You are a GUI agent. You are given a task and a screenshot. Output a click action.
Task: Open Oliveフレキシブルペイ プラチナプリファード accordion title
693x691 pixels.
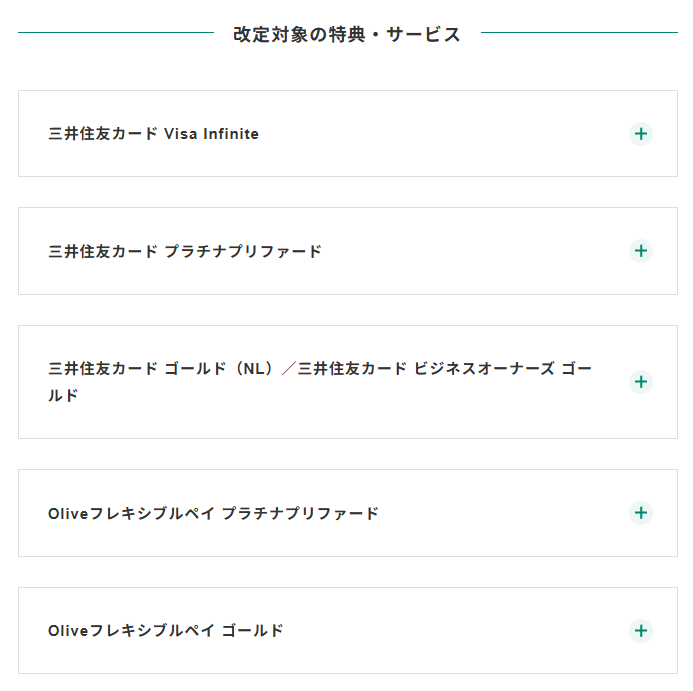click(x=213, y=513)
